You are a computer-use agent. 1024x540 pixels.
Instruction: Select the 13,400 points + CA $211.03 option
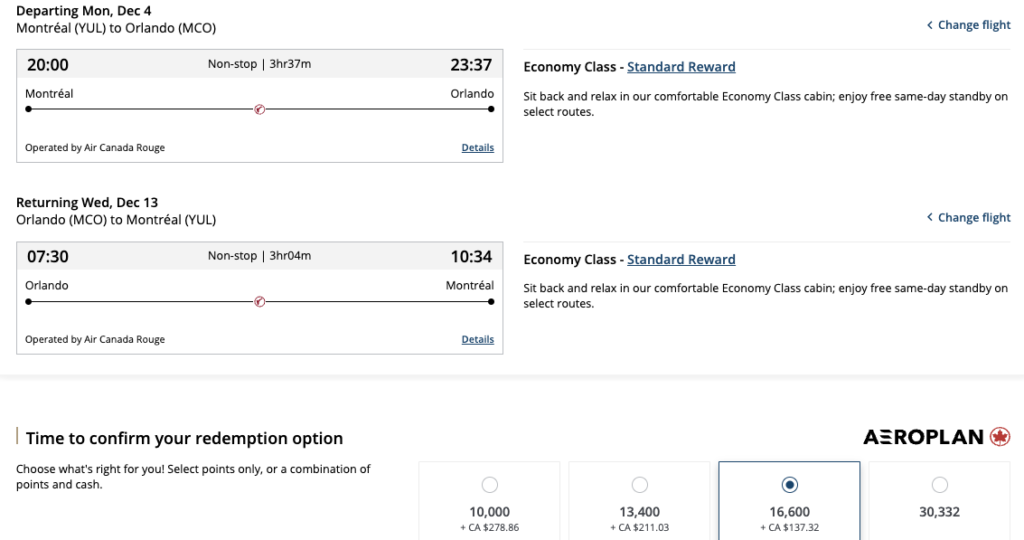pos(639,485)
